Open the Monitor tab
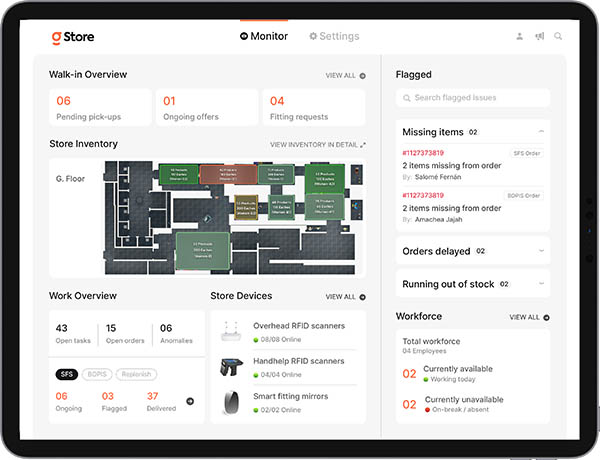Viewport: 600px width, 460px height. point(264,36)
